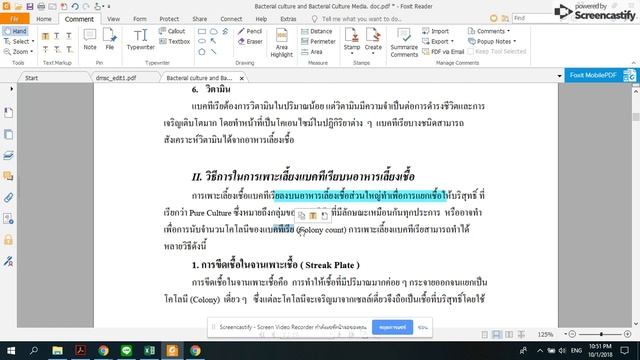Send FDF via Email
This screenshot has width=640, height=360.
point(443,51)
